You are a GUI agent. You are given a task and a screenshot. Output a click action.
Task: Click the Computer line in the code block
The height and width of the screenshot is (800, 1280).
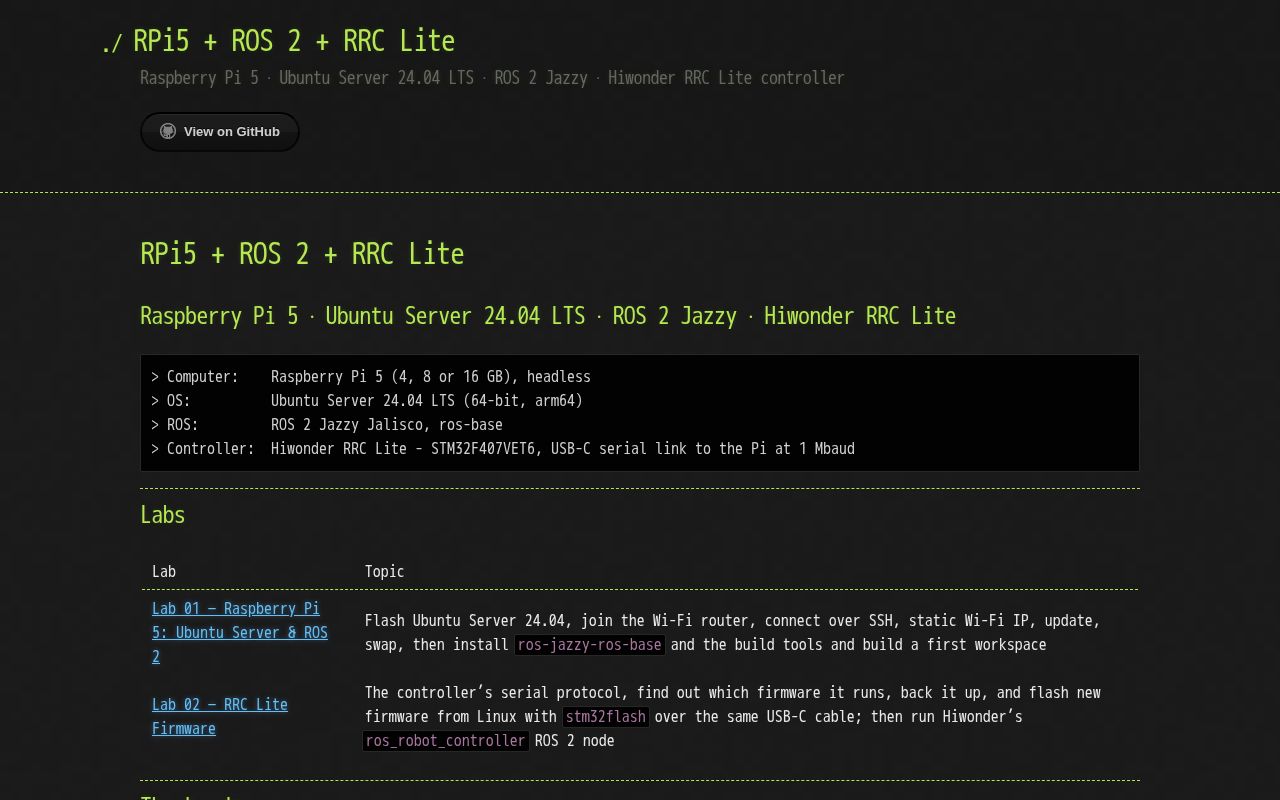pos(371,377)
